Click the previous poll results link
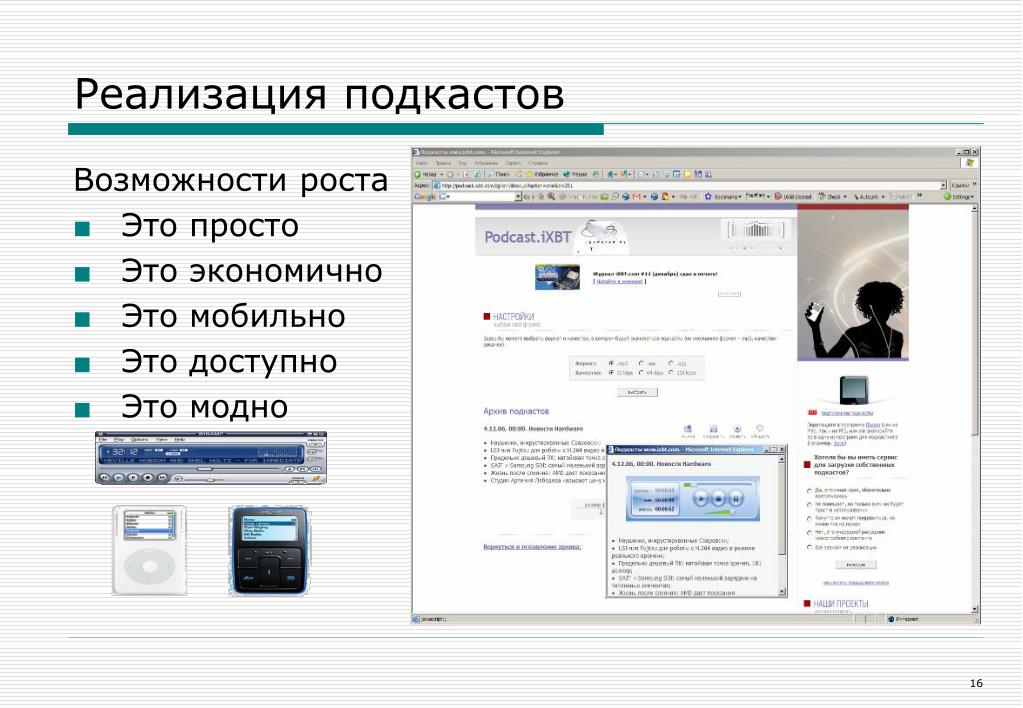1023x708 pixels. pos(855,583)
